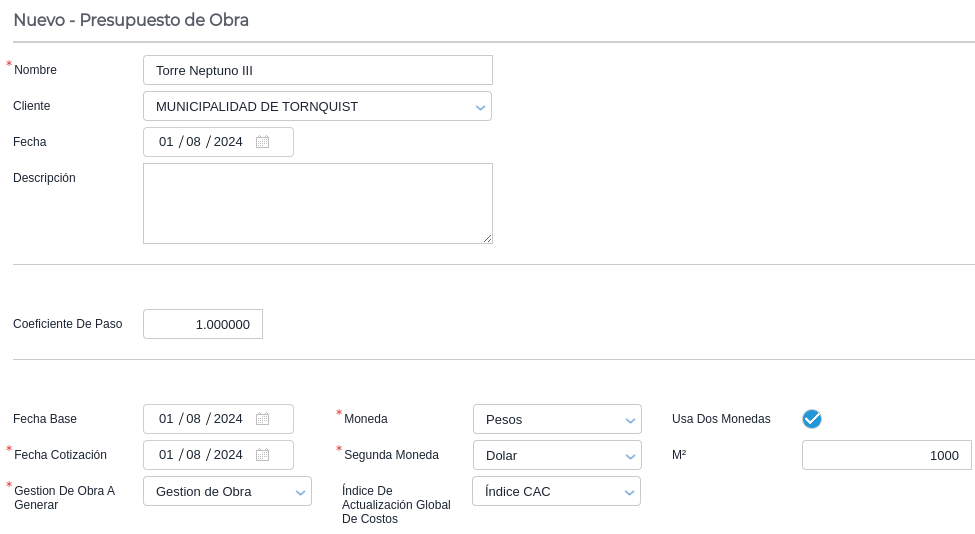The width and height of the screenshot is (975, 534).
Task: Select the year segment in Fecha Cotización
Action: [x=228, y=455]
